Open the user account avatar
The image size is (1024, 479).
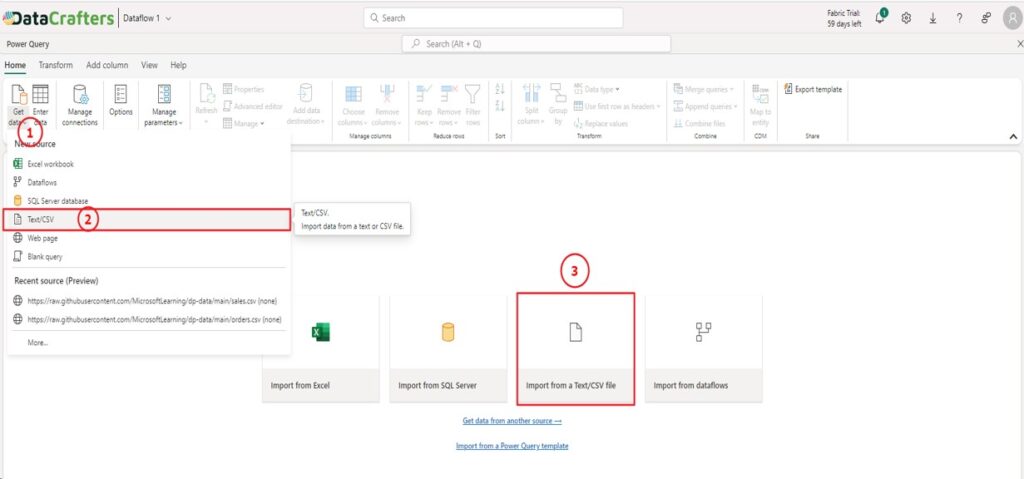tap(1012, 18)
